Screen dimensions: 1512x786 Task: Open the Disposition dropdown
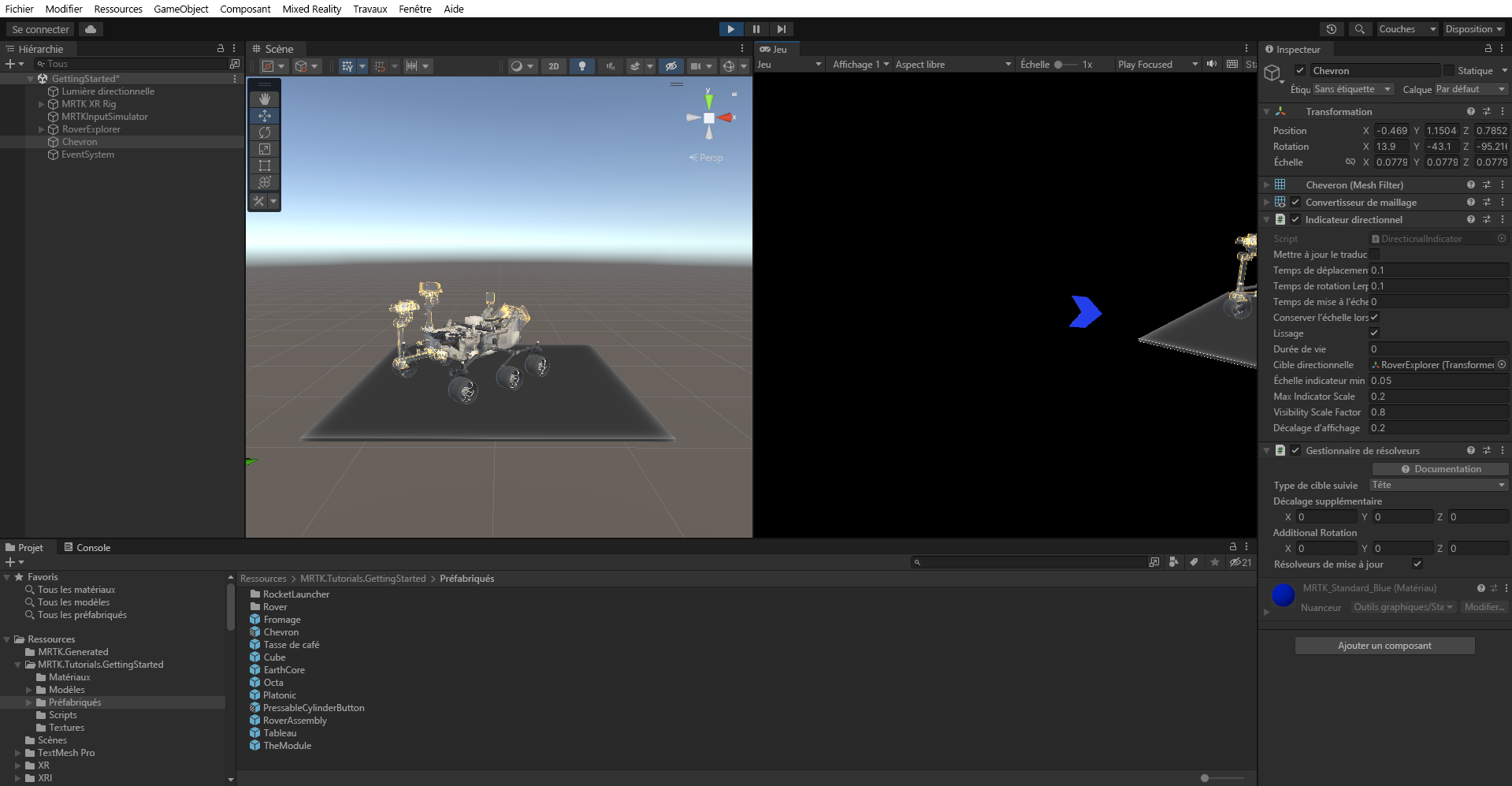(1473, 29)
